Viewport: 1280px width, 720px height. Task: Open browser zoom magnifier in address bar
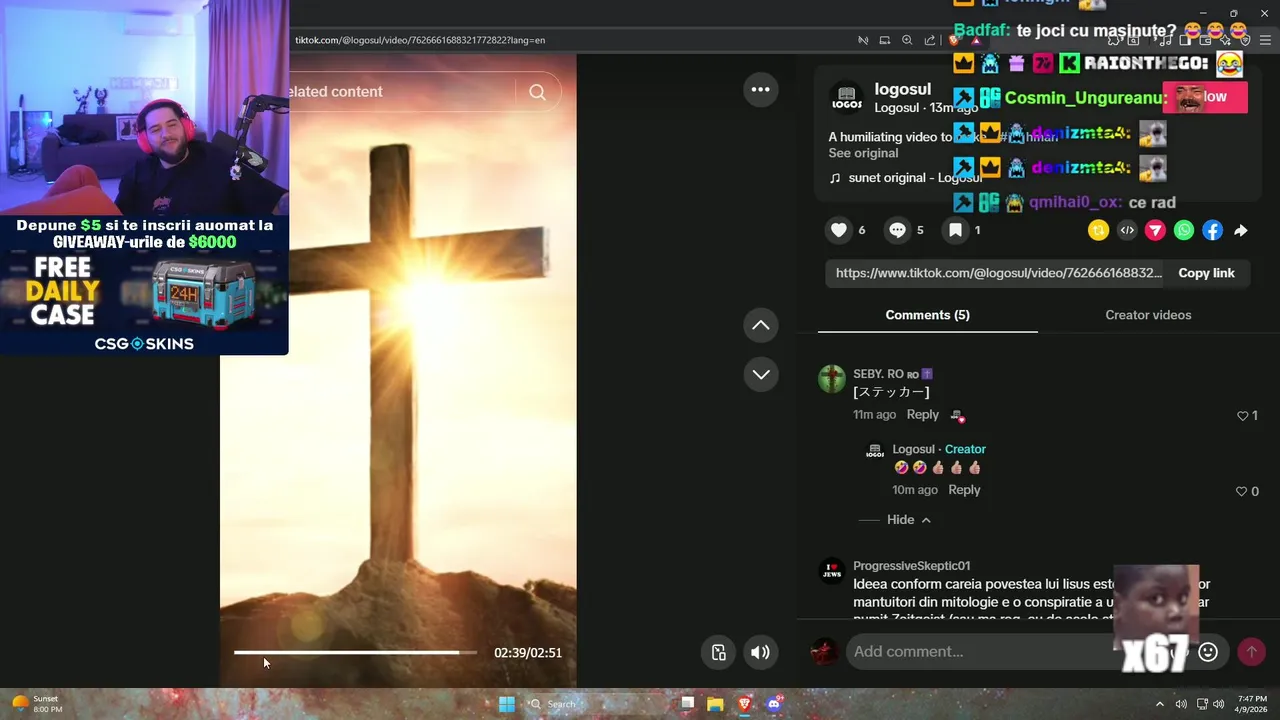click(x=907, y=40)
